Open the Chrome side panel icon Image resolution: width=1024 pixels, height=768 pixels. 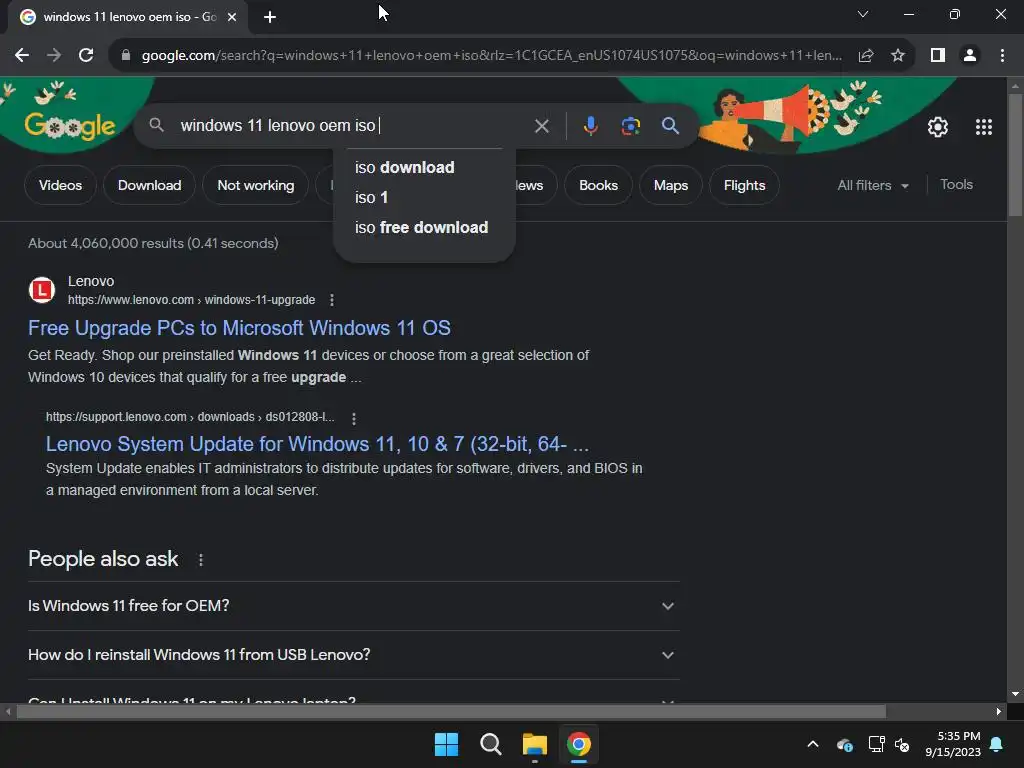pyautogui.click(x=938, y=56)
